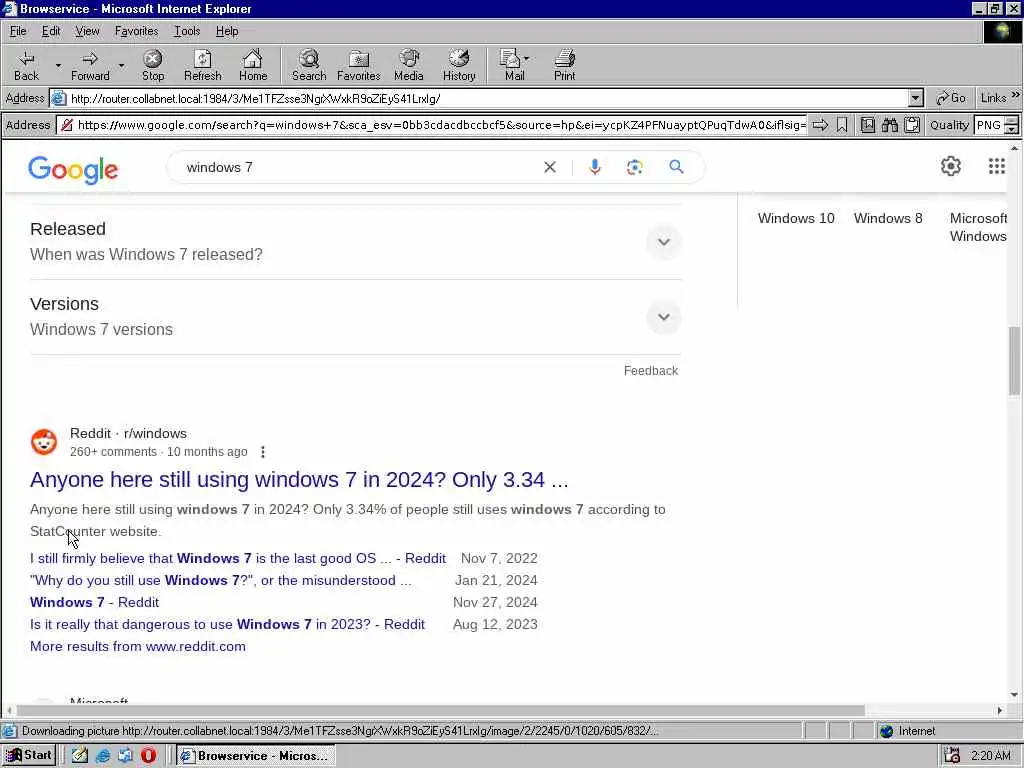Click the horizontal scrollbar thumb
This screenshot has height=768, width=1024.
pyautogui.click(x=441, y=710)
